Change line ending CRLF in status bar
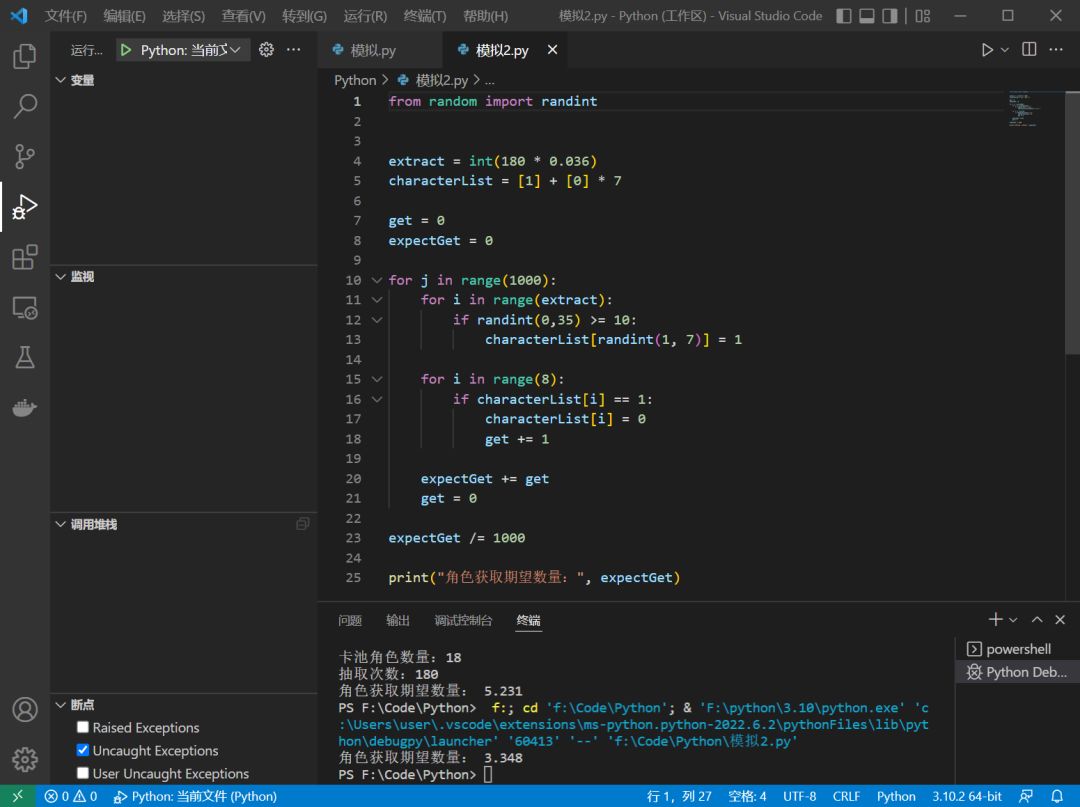The width and height of the screenshot is (1080, 807). click(846, 796)
